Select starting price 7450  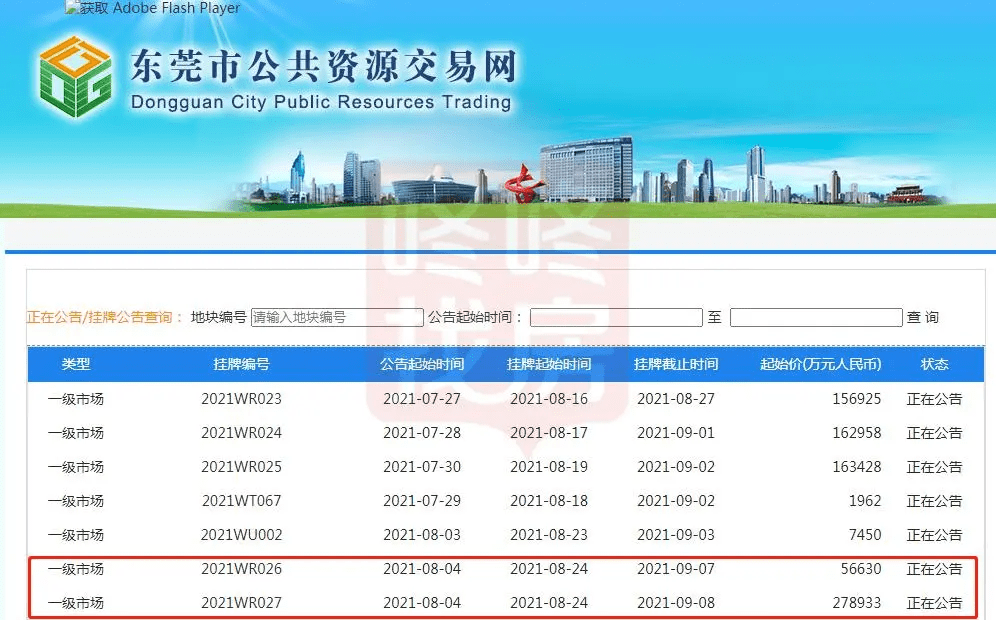[865, 535]
